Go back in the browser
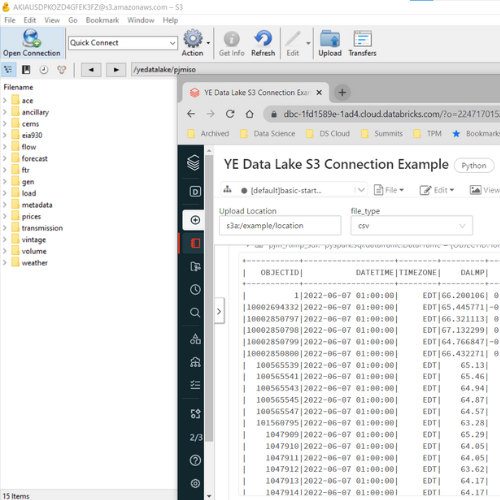Screen dimensions: 500x500 [191, 114]
